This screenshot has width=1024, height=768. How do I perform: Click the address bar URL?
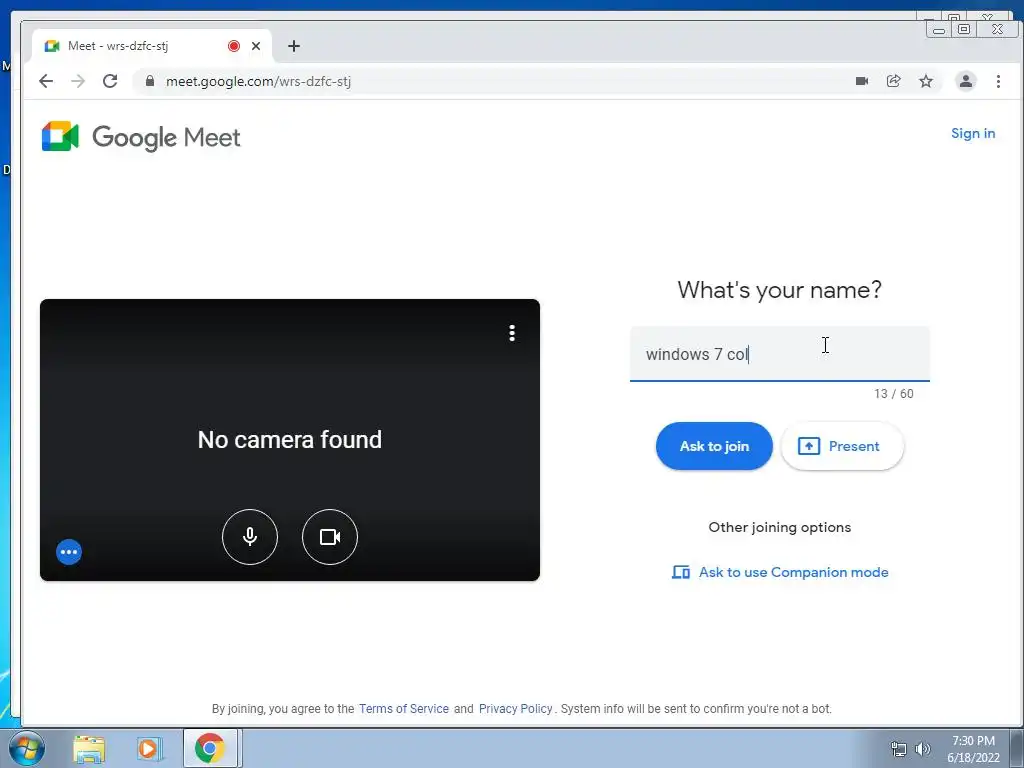tap(258, 81)
